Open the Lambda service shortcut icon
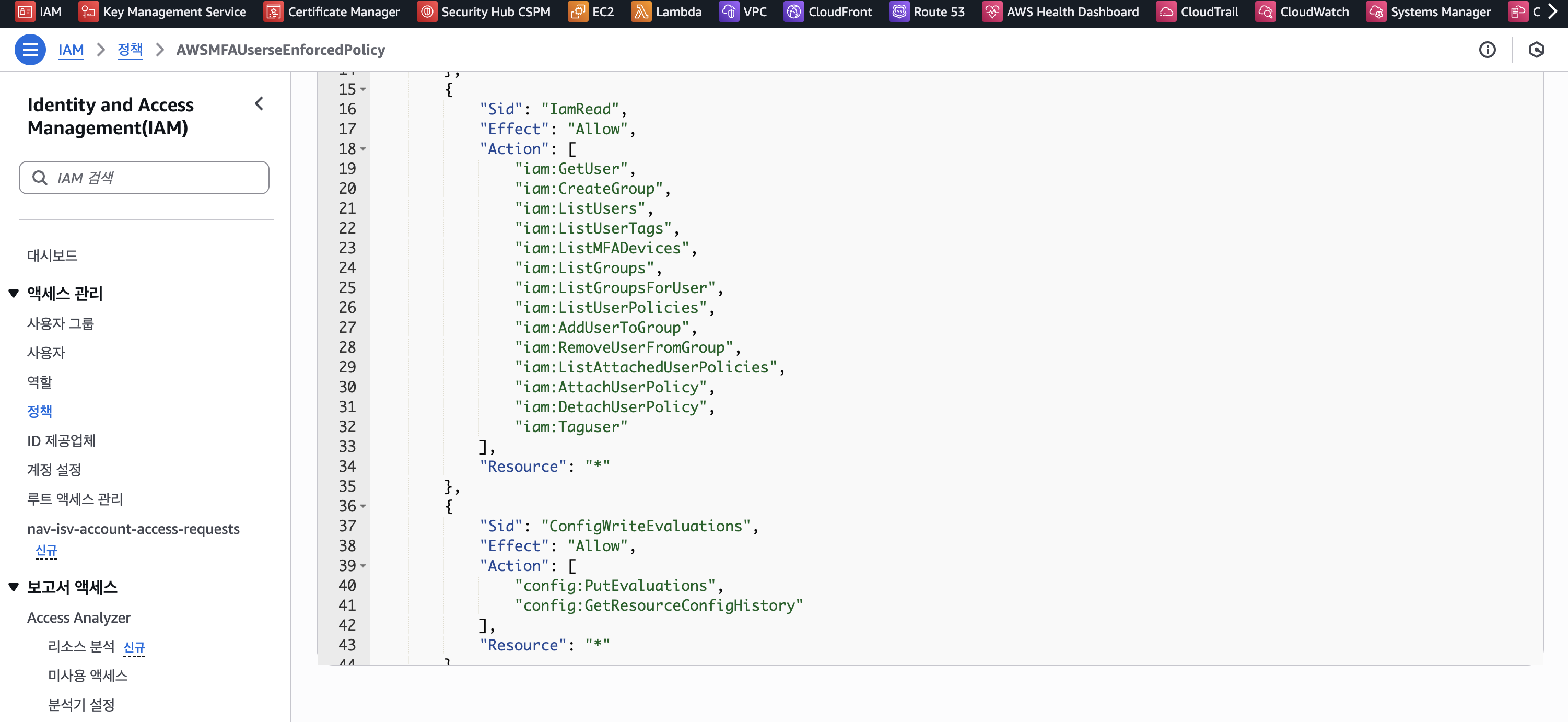The width and height of the screenshot is (1568, 722). [x=640, y=11]
